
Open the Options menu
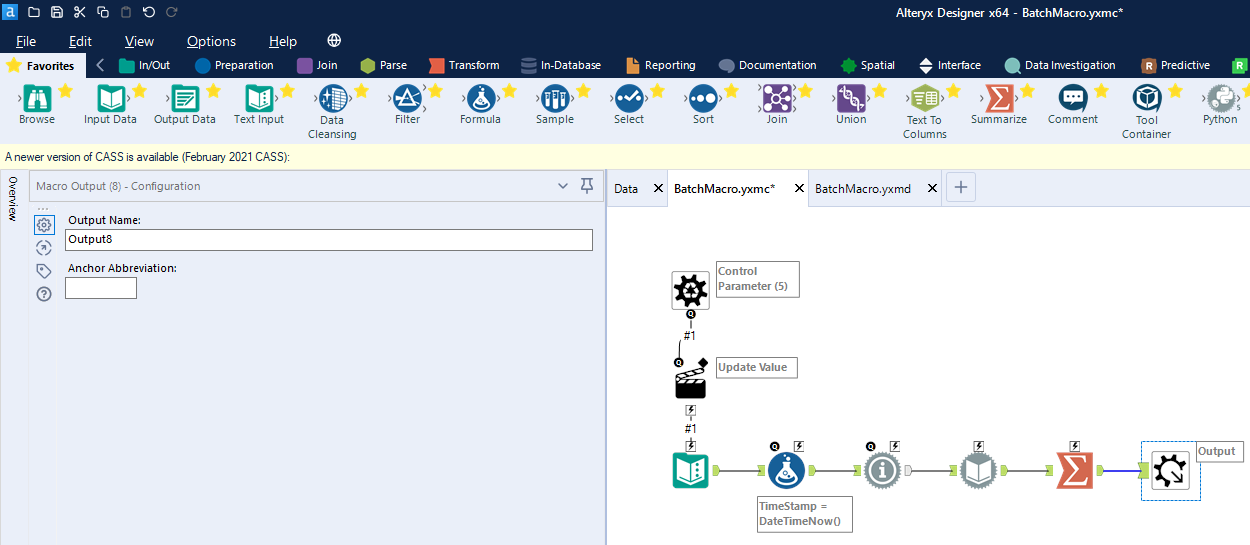click(x=211, y=41)
